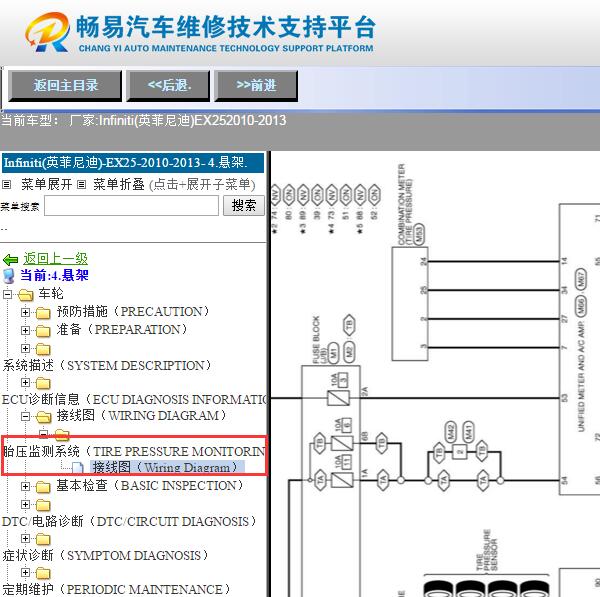Screen dimensions: 600x597
Task: Select 胎压监测系统 TIRE PRESSURE MONITORING item
Action: (x=134, y=451)
